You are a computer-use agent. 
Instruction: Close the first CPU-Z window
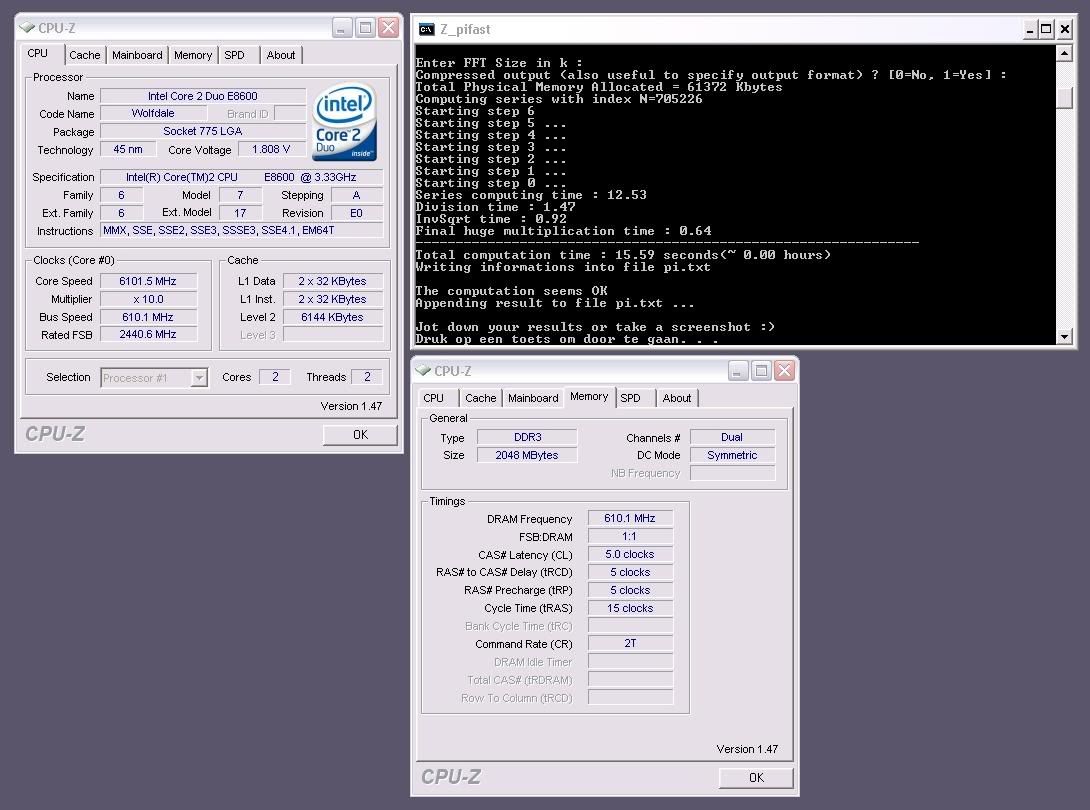(389, 28)
